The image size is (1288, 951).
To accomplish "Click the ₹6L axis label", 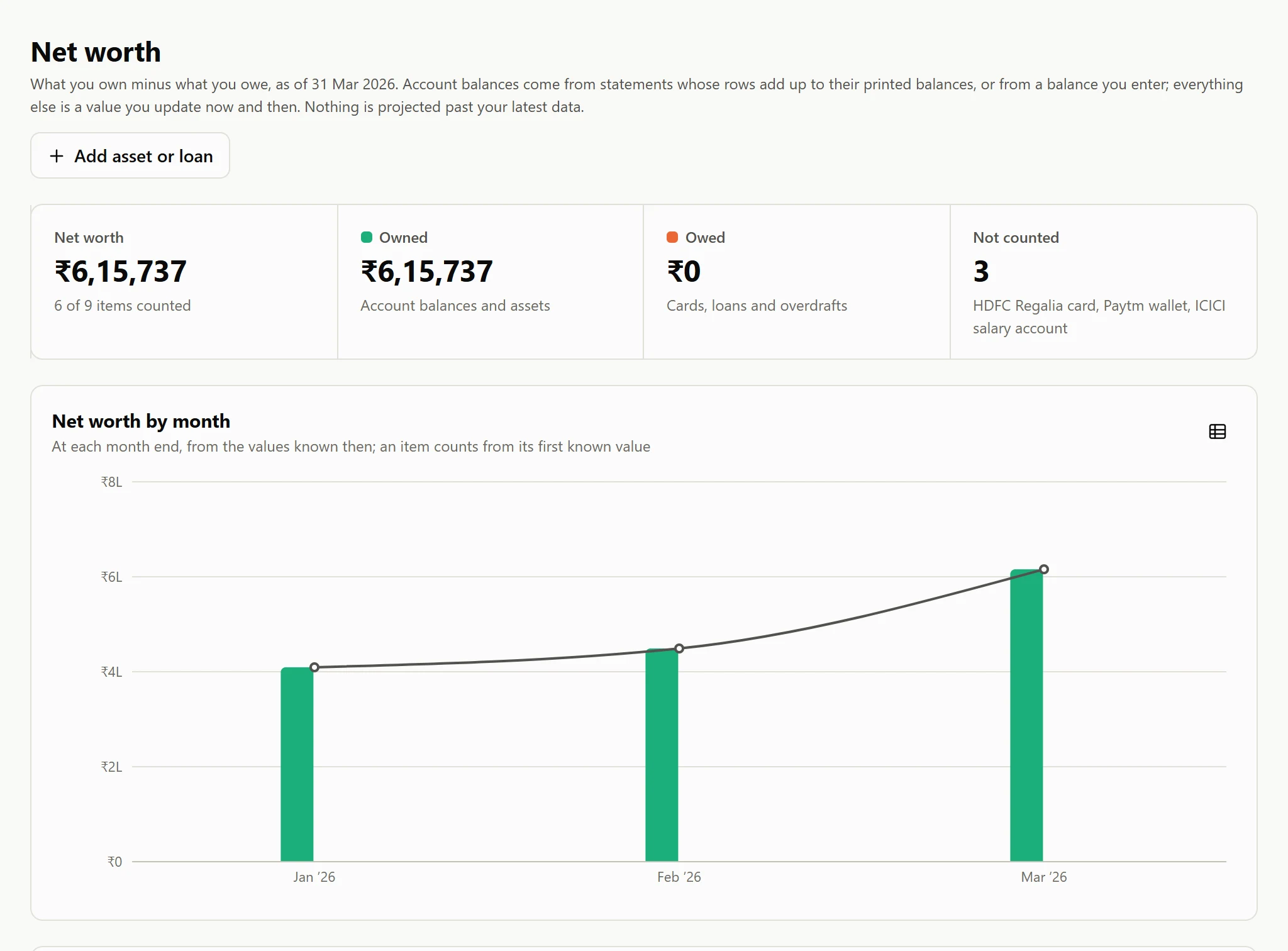I will 112,577.
